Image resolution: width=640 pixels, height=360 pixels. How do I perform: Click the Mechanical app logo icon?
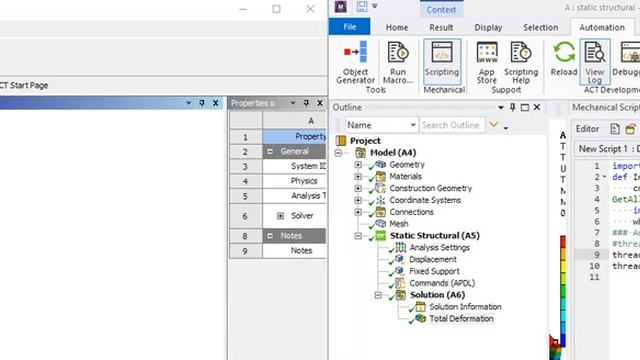coord(341,7)
